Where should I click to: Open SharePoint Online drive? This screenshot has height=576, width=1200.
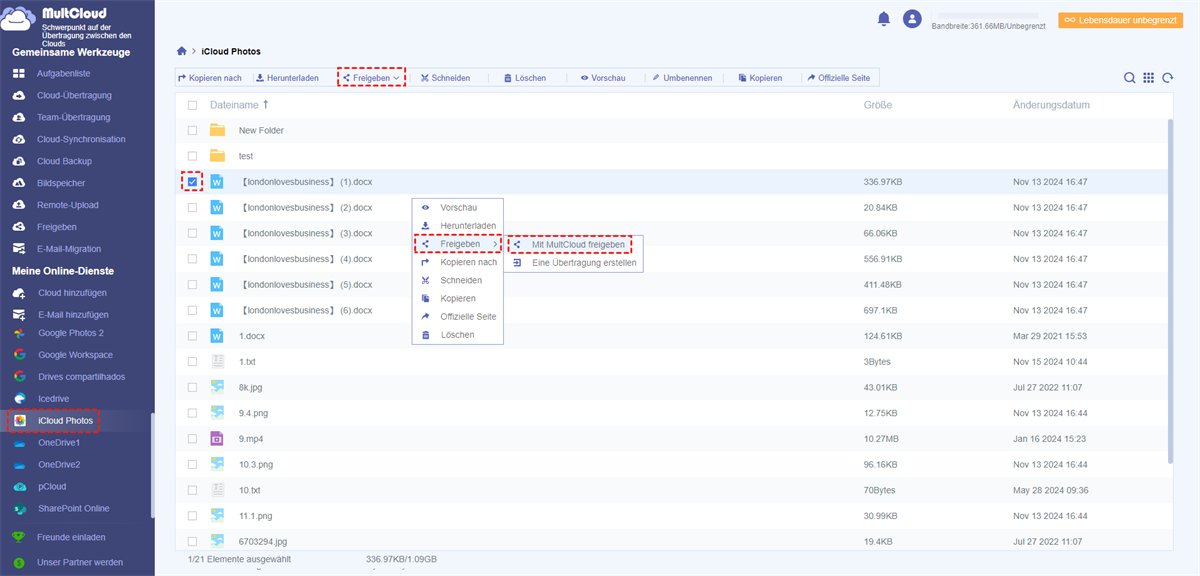(x=75, y=509)
